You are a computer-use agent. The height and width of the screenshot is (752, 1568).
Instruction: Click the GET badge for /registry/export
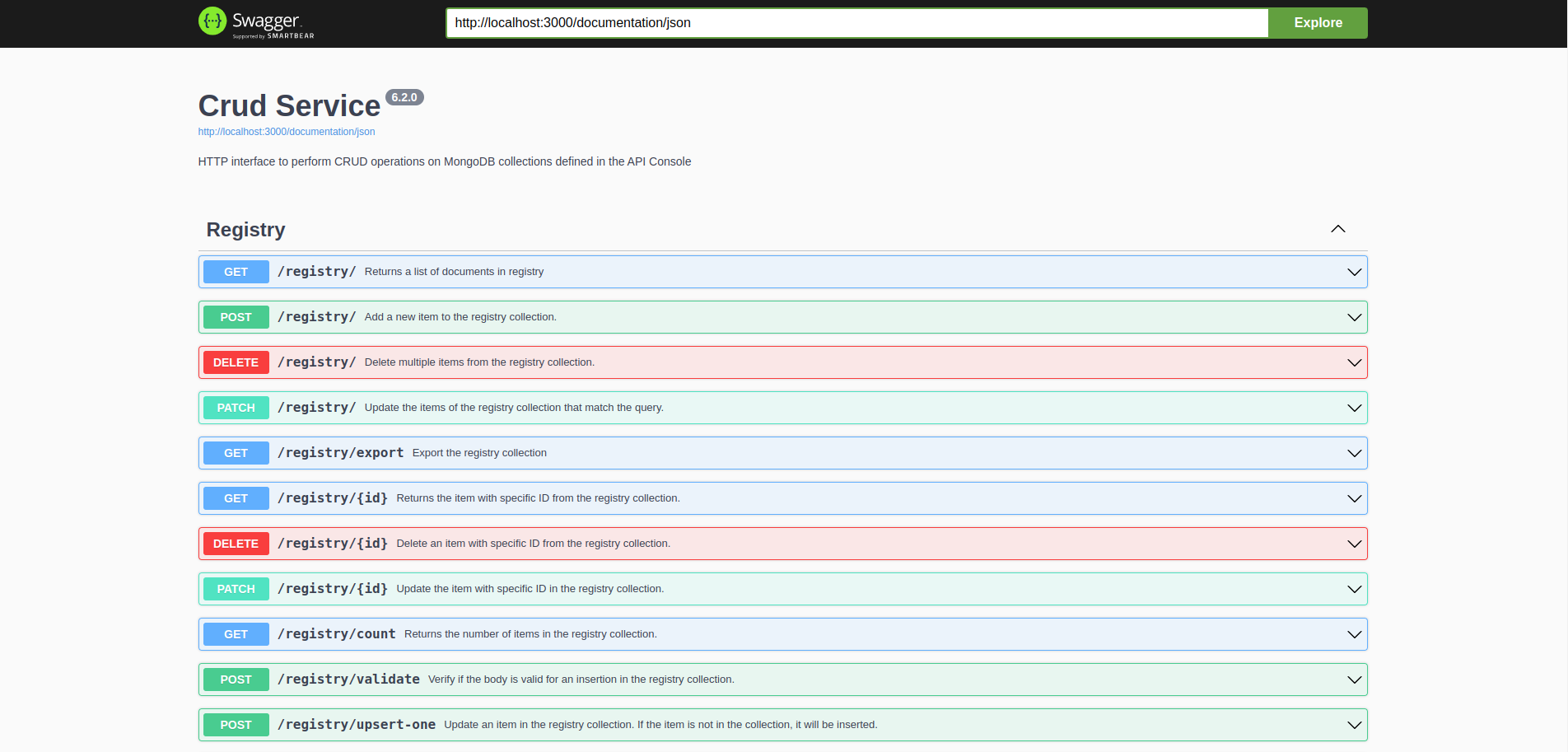click(x=236, y=453)
